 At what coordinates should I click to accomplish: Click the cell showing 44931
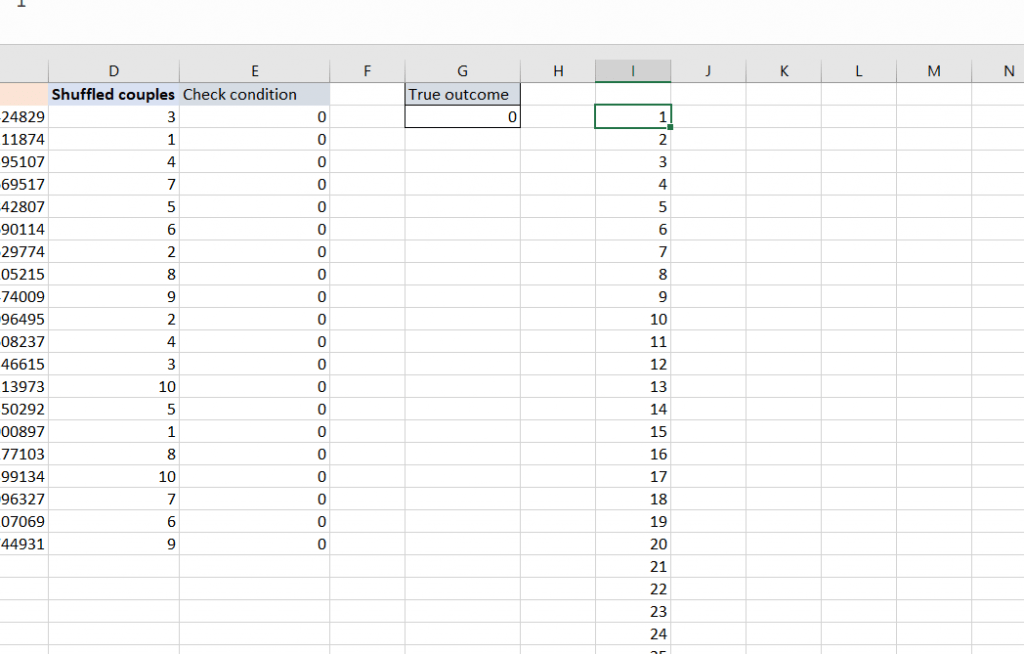[24, 544]
